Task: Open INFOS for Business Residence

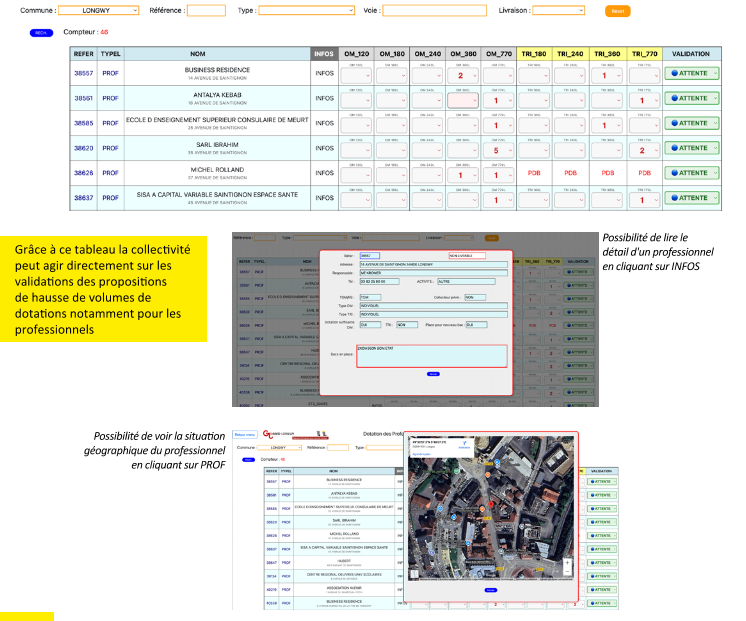Action: coord(324,74)
